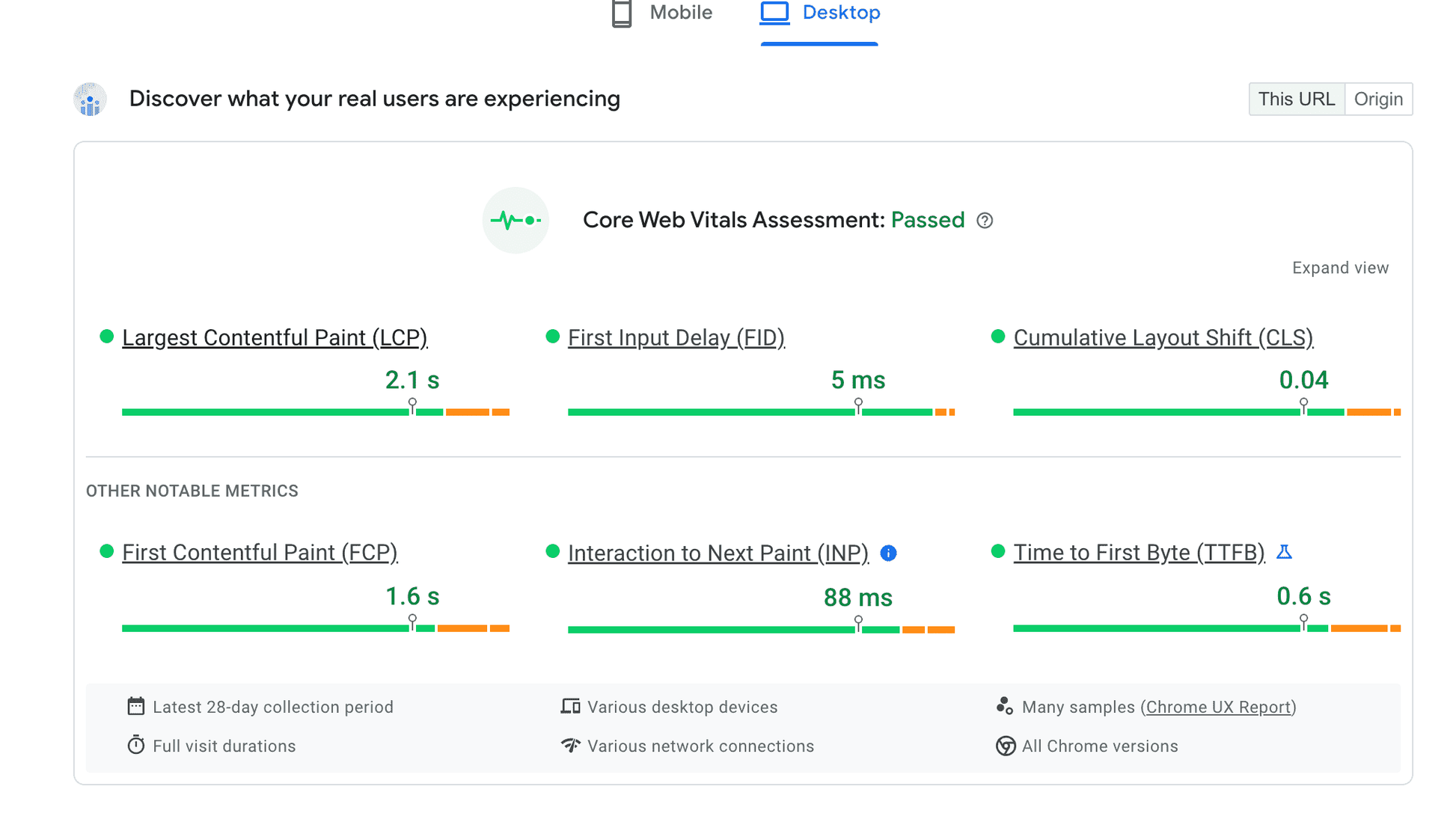Open the Cumulative Layout Shift (CLS) link
The height and width of the screenshot is (816, 1456).
[1163, 337]
